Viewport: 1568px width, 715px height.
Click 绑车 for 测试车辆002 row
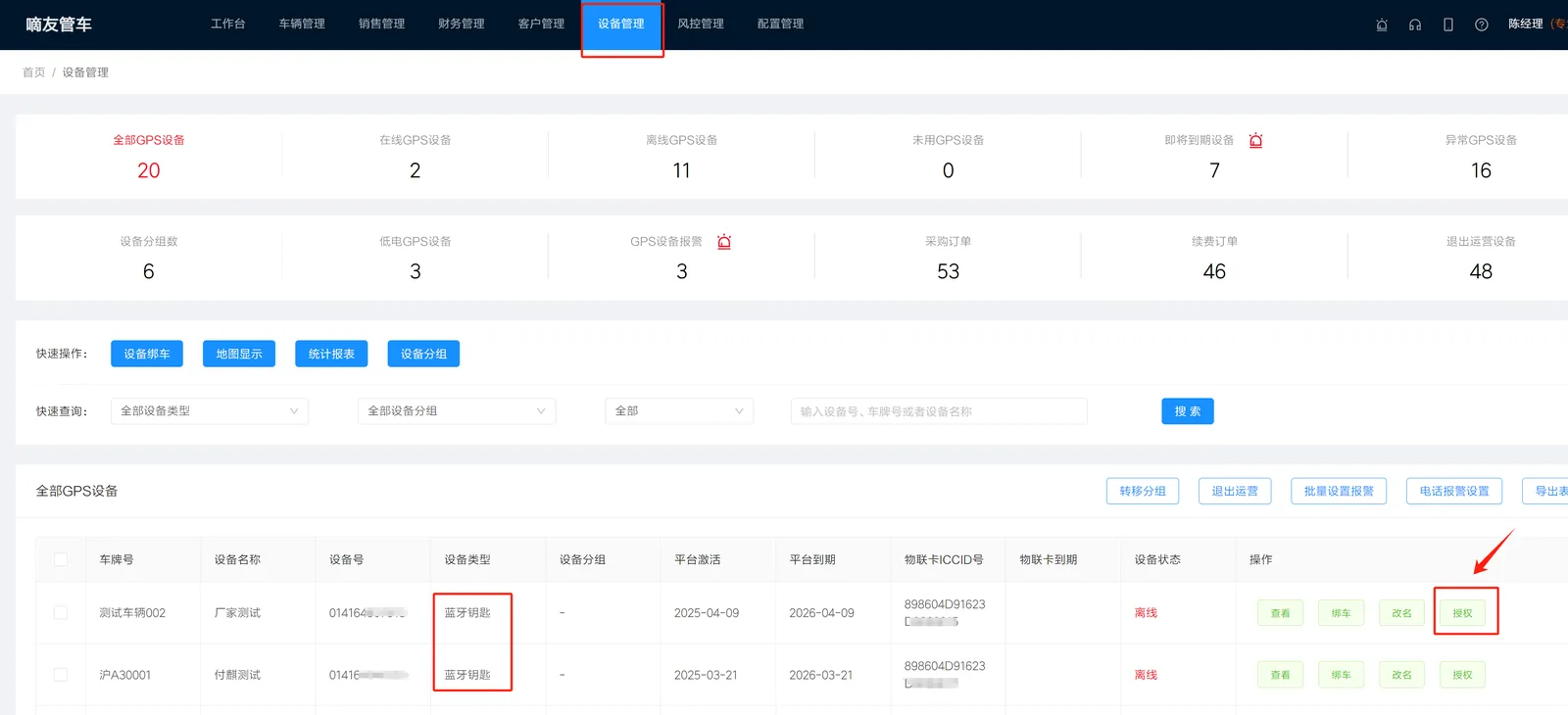click(x=1341, y=613)
